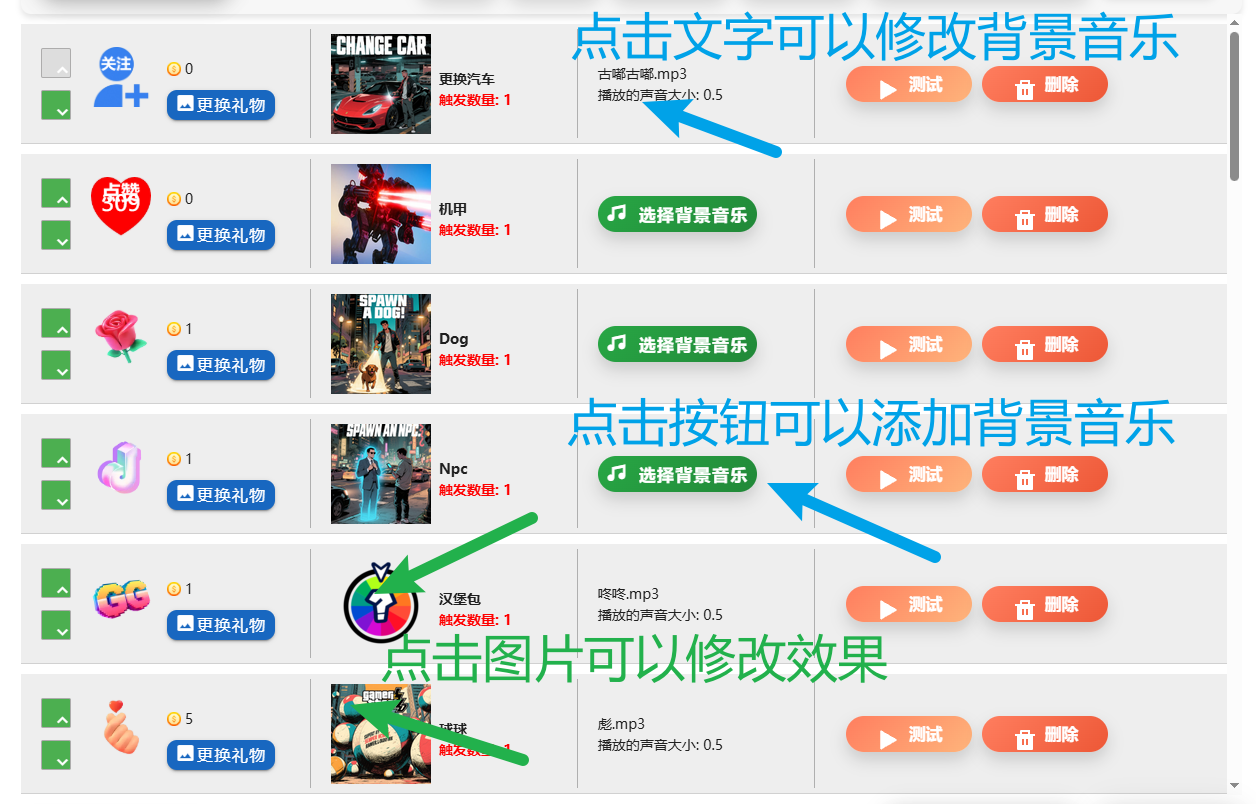The image size is (1256, 804).
Task: Choose background music for the 机甲 effect
Action: coord(678,214)
